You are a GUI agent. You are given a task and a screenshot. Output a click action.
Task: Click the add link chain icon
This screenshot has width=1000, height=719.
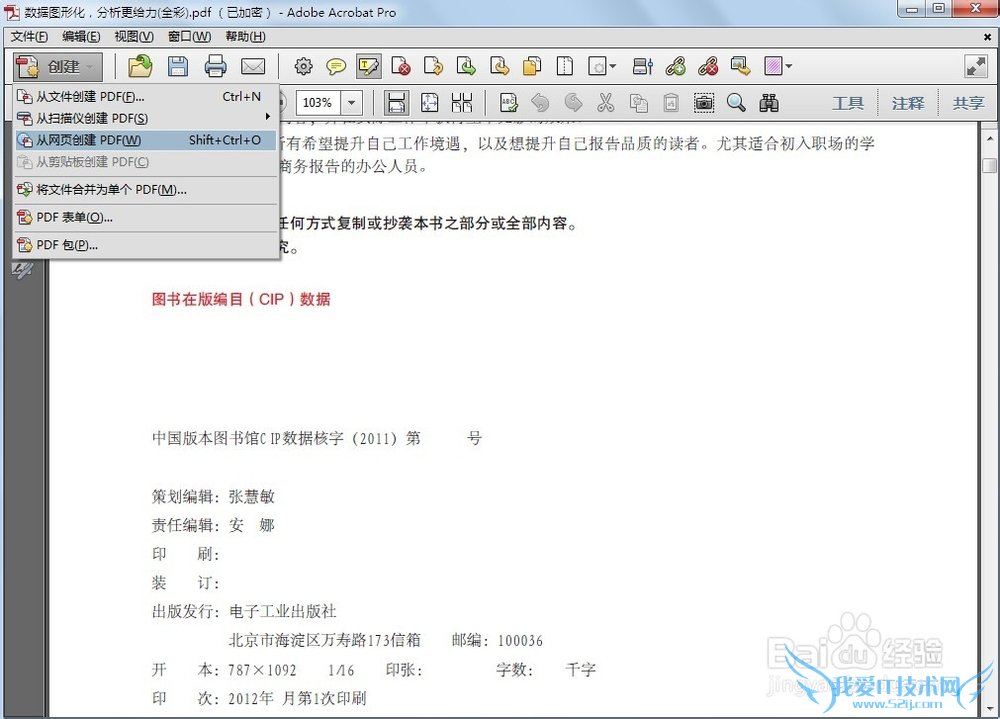675,66
